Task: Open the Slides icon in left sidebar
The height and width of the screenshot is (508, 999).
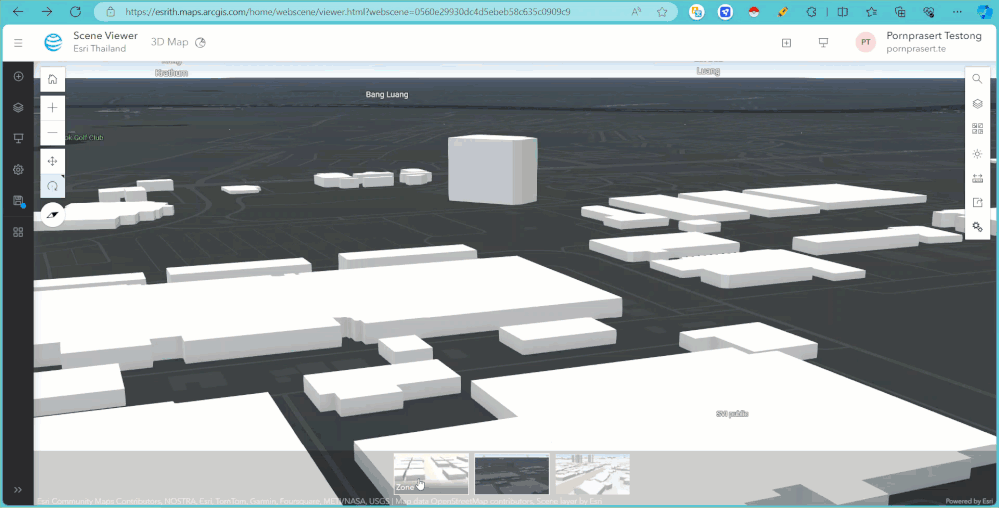Action: tap(18, 138)
